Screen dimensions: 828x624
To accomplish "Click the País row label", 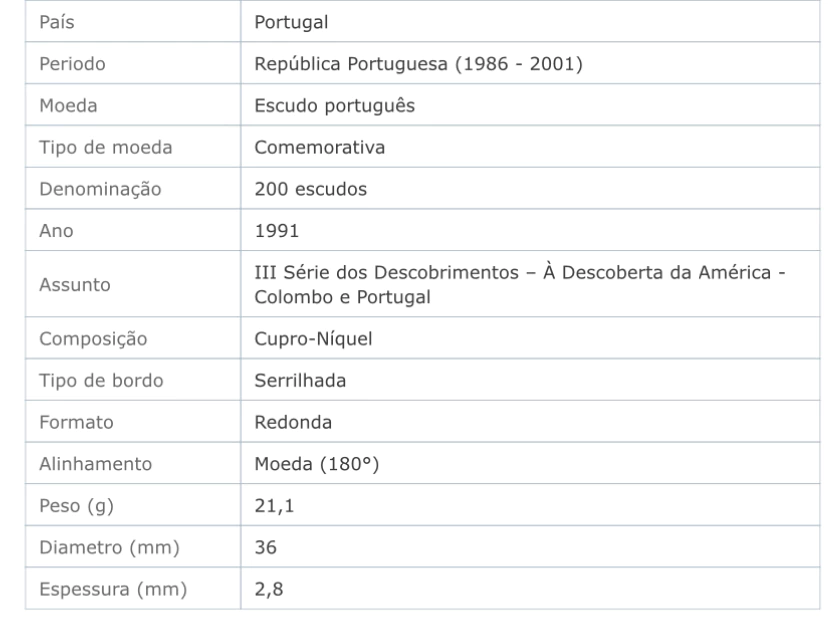I will (57, 22).
